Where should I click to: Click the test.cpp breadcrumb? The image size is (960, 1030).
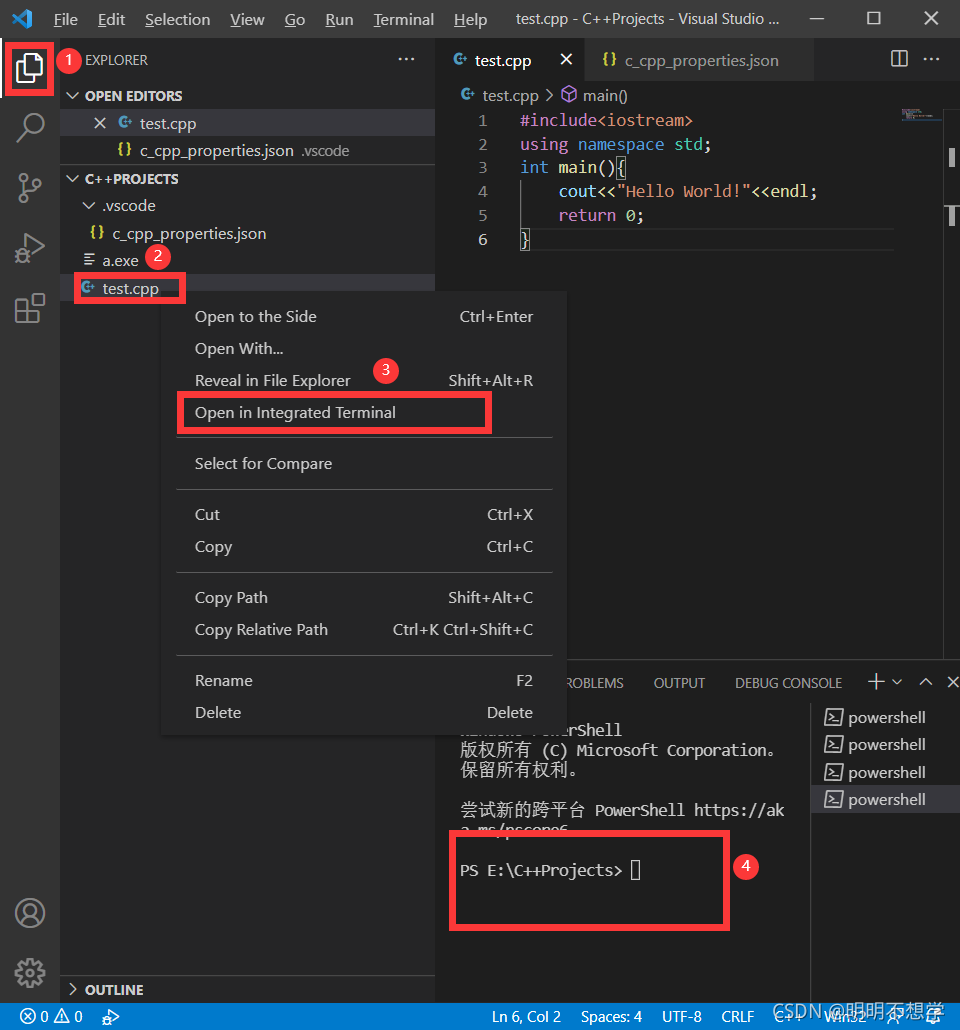[x=500, y=96]
